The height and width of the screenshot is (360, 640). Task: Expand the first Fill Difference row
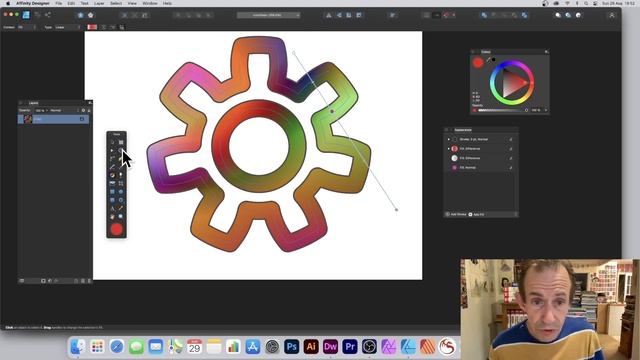click(449, 149)
